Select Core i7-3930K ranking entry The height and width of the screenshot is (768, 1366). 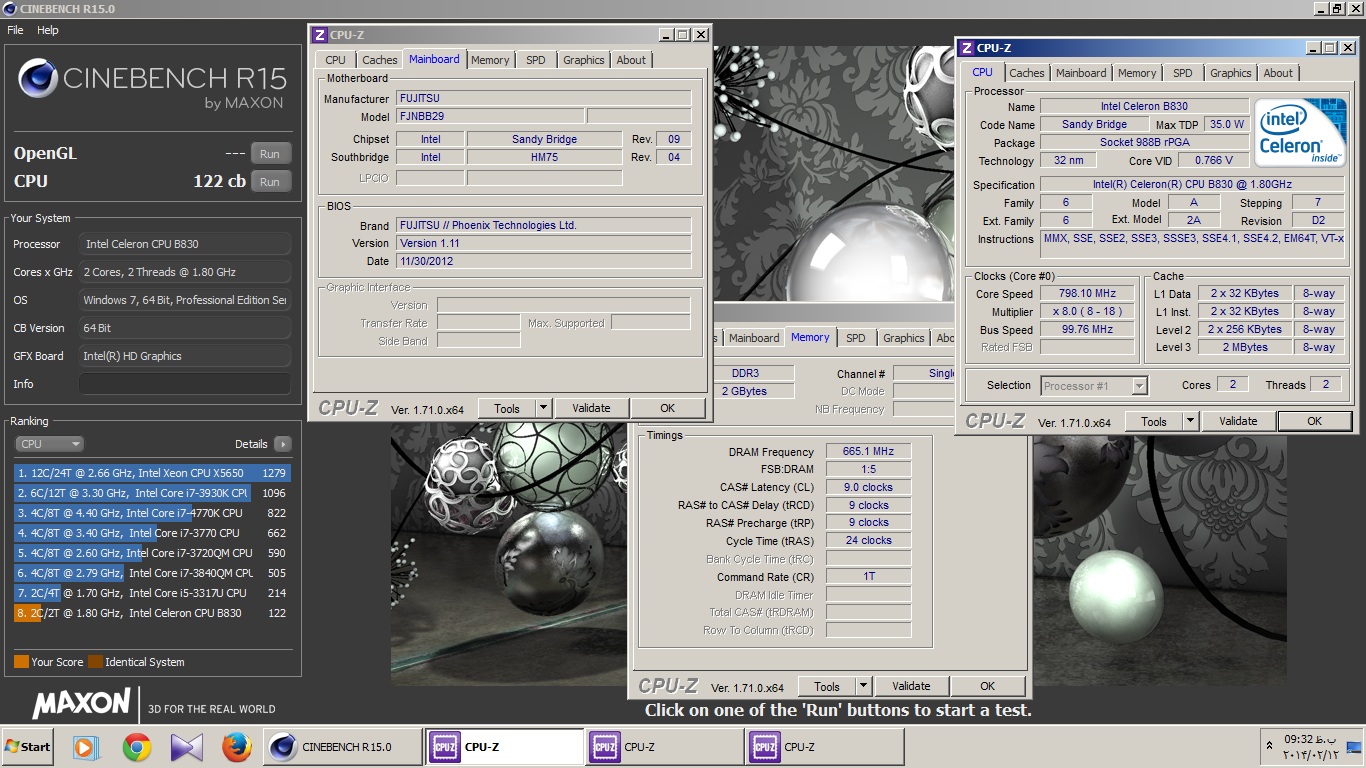[x=151, y=493]
